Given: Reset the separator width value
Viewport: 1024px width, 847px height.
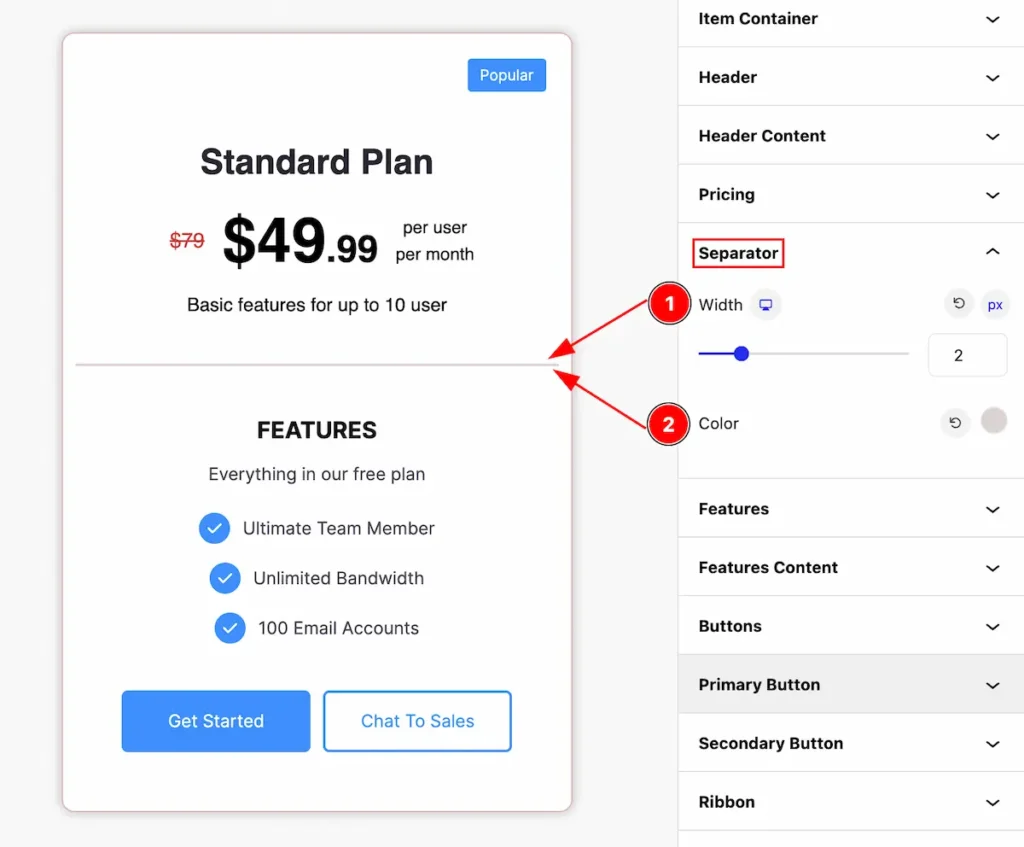Looking at the screenshot, I should [959, 304].
